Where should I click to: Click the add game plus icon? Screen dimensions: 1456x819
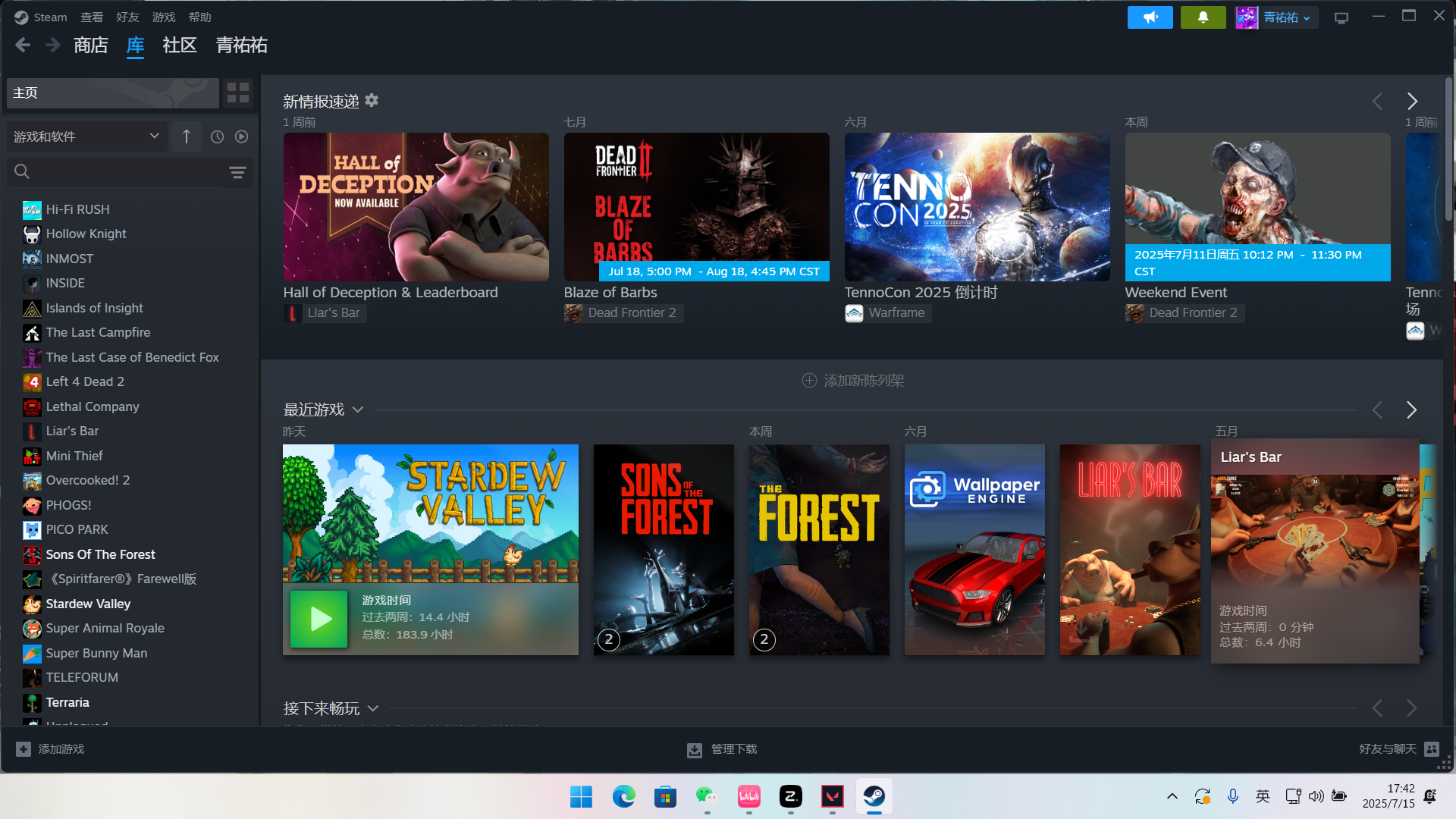tap(24, 749)
